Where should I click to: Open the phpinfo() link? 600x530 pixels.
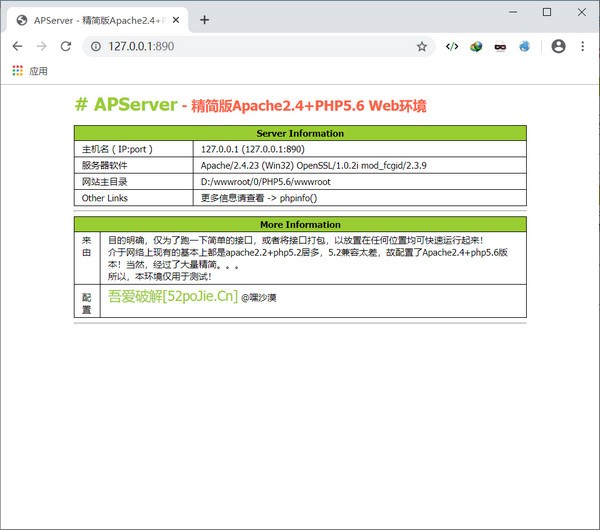298,198
